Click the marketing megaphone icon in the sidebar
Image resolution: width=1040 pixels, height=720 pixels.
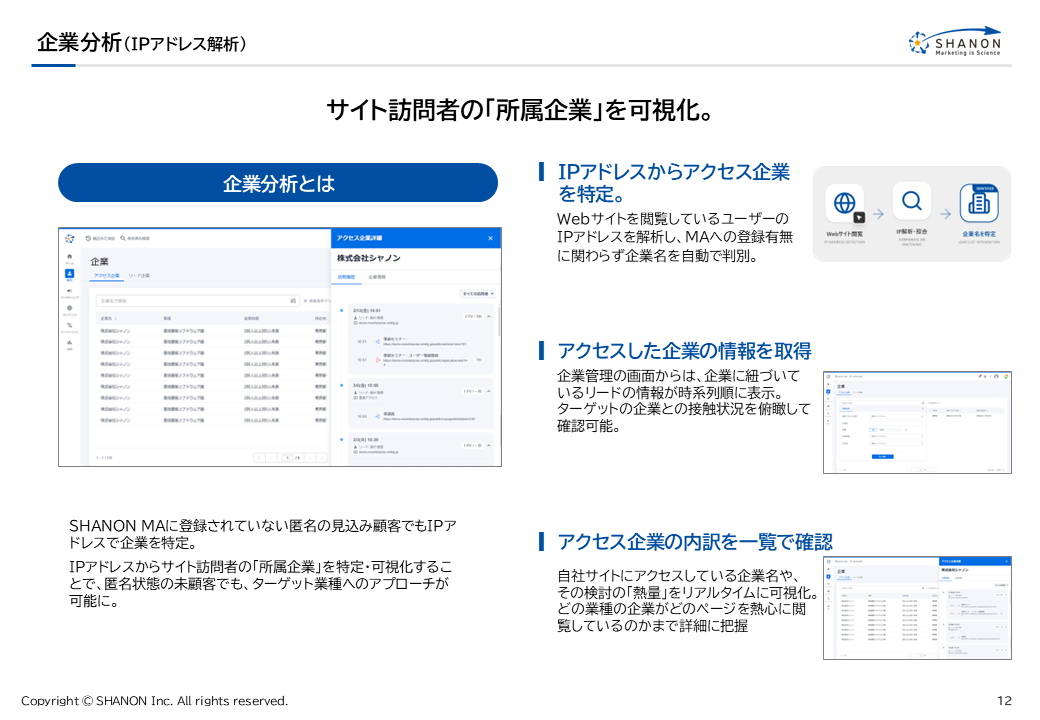[70, 291]
